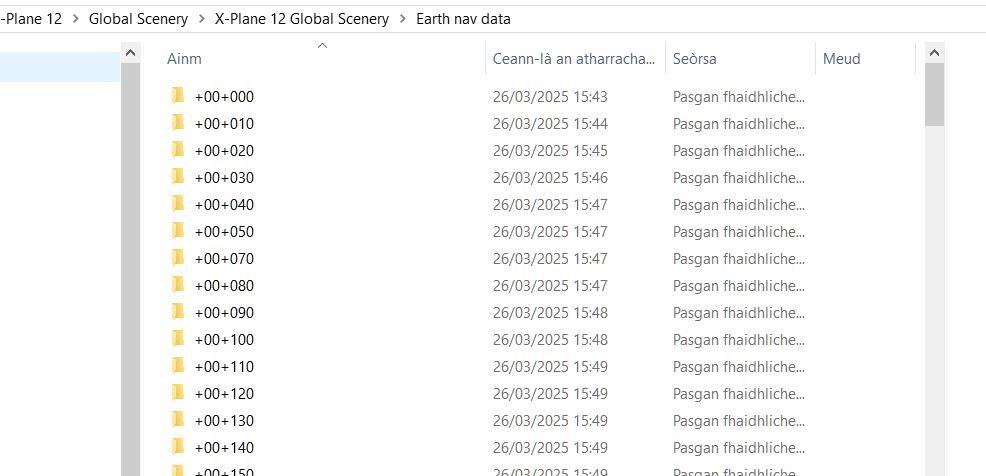Navigate to X-Plane 12 Global Scenery breadcrumb
Viewport: 986px width, 476px height.
click(x=301, y=19)
